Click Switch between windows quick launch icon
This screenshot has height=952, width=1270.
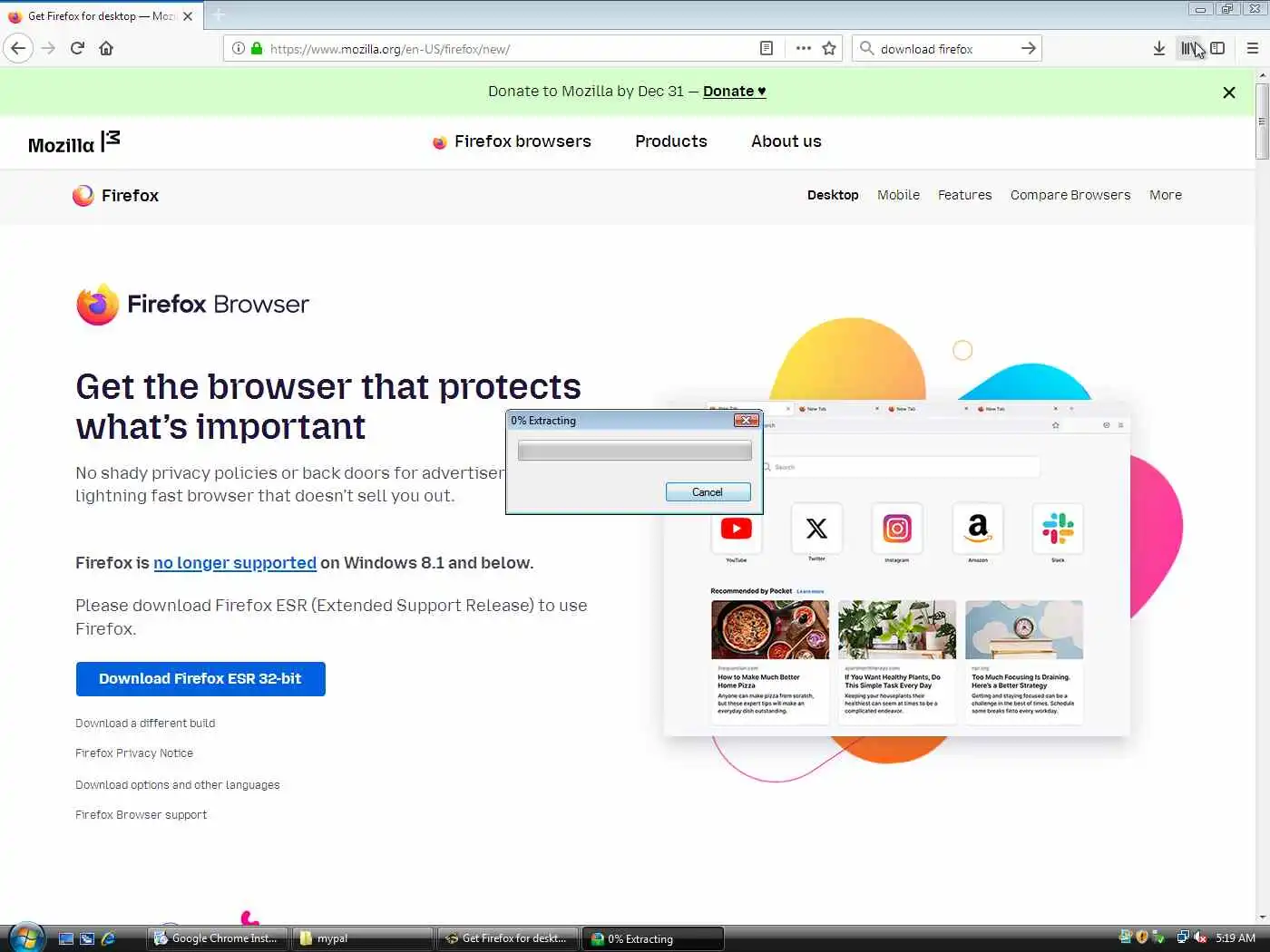pos(87,938)
